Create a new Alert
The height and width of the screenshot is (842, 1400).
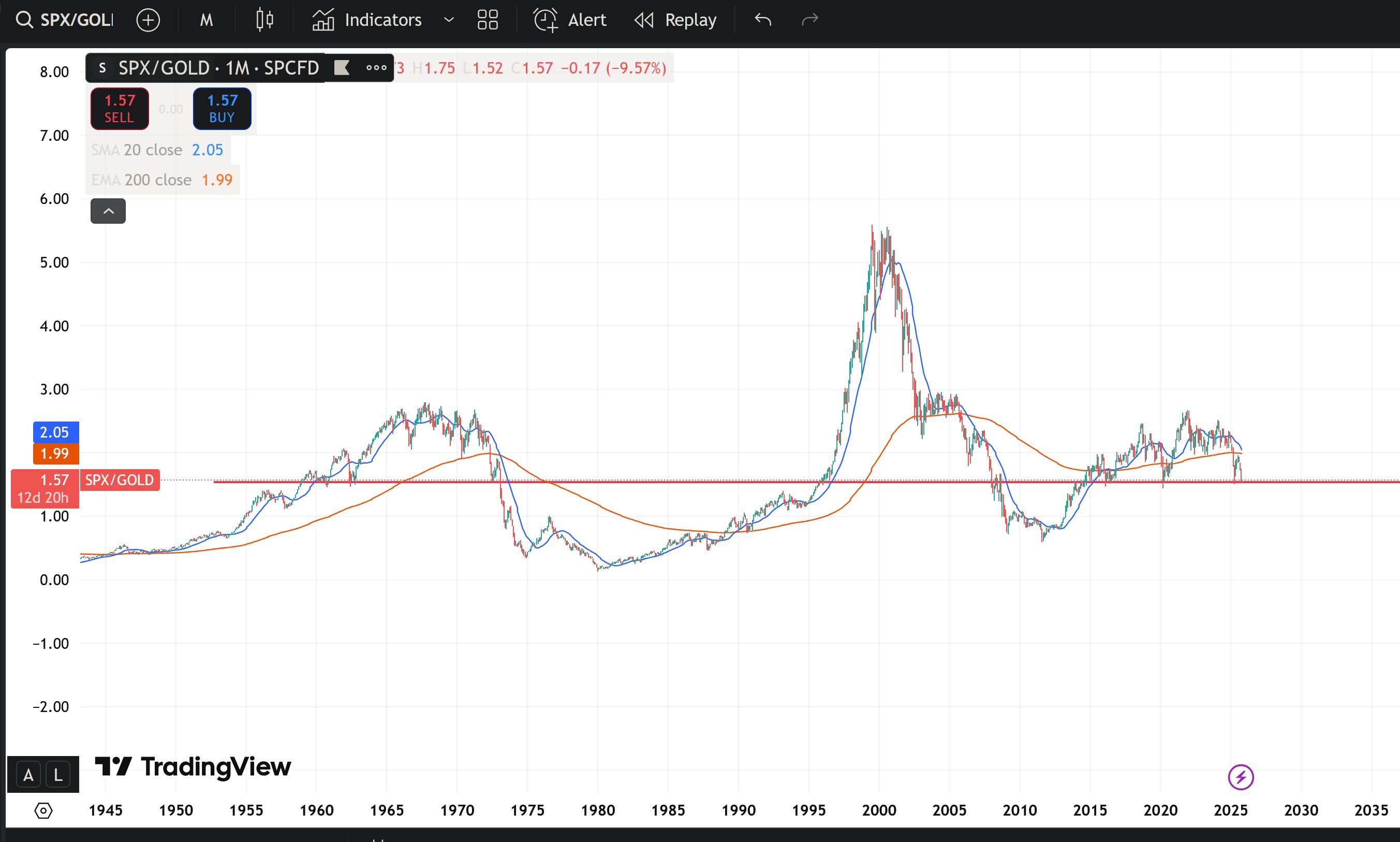click(x=570, y=20)
